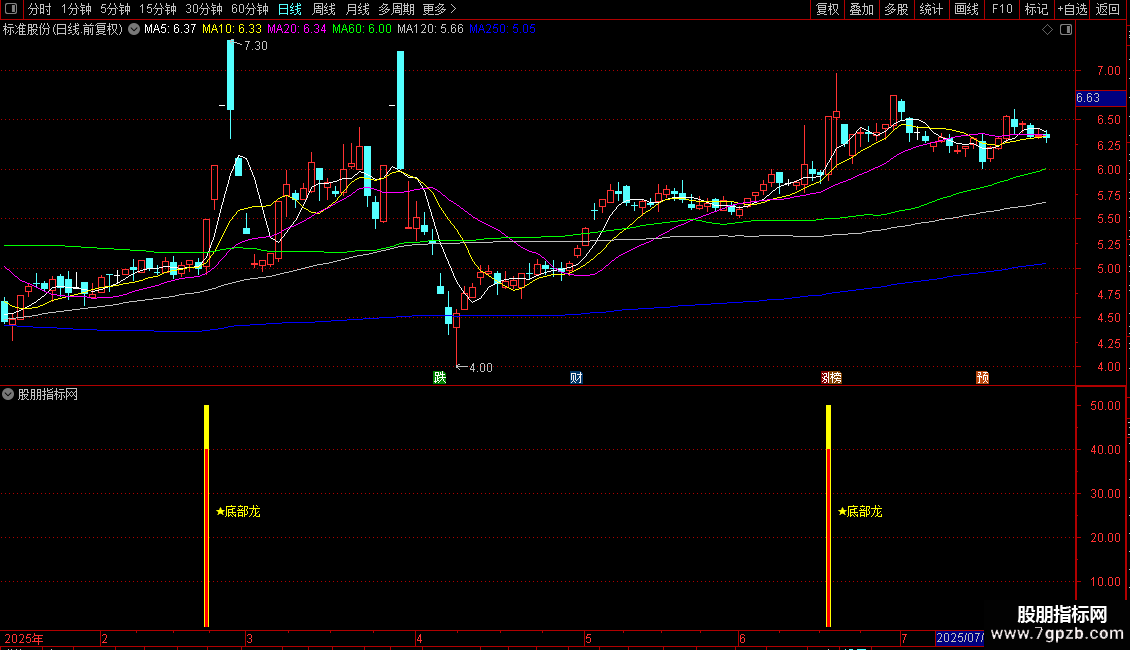Open the blue 财 financial report marker
Screen dimensions: 1130x650
pos(576,378)
